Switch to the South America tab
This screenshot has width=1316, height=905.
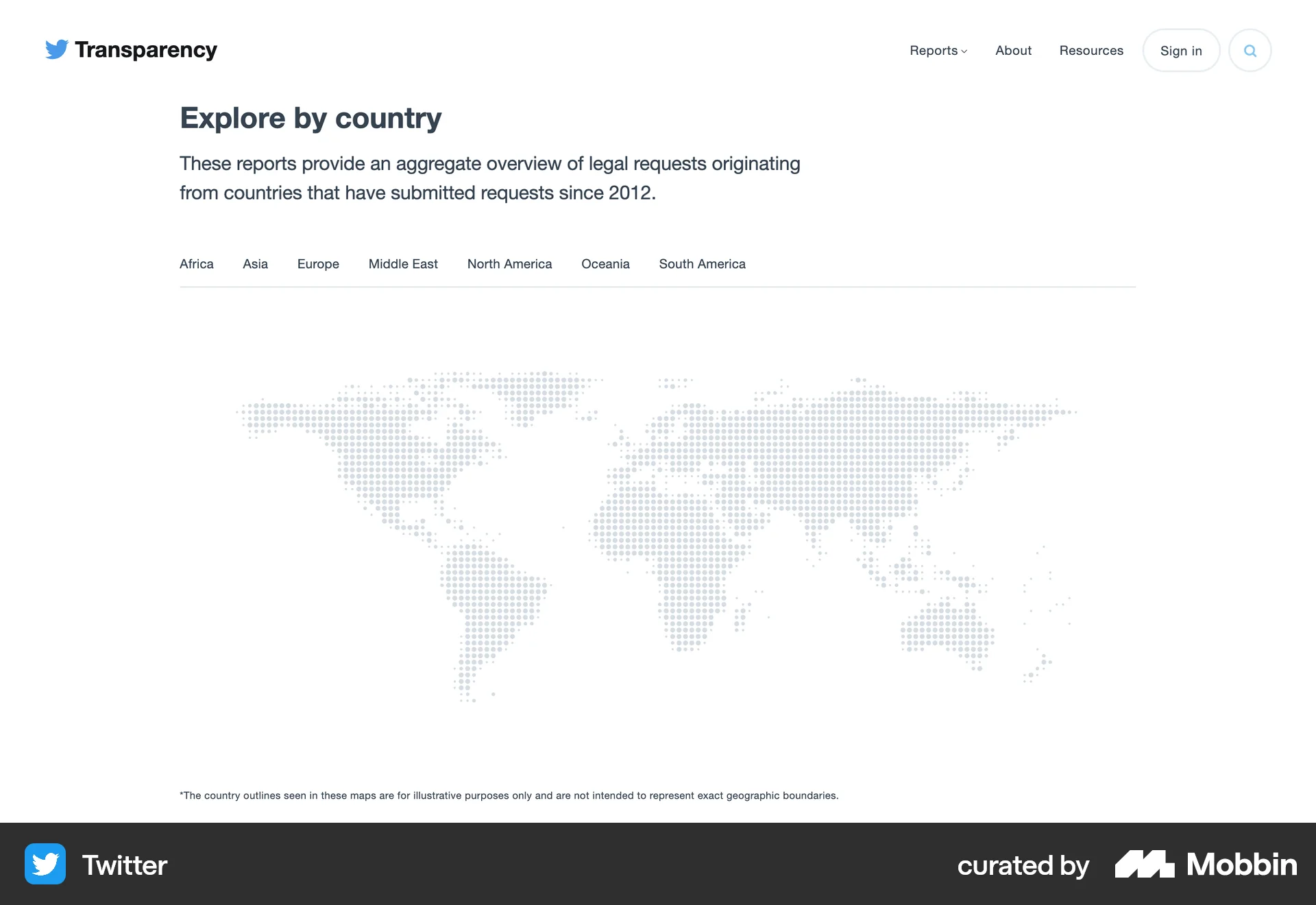pyautogui.click(x=702, y=263)
